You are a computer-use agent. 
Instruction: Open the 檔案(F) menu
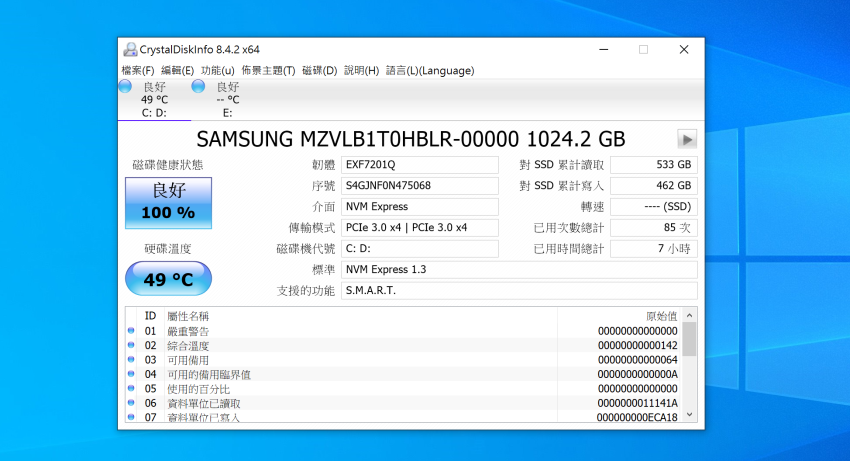click(x=138, y=71)
